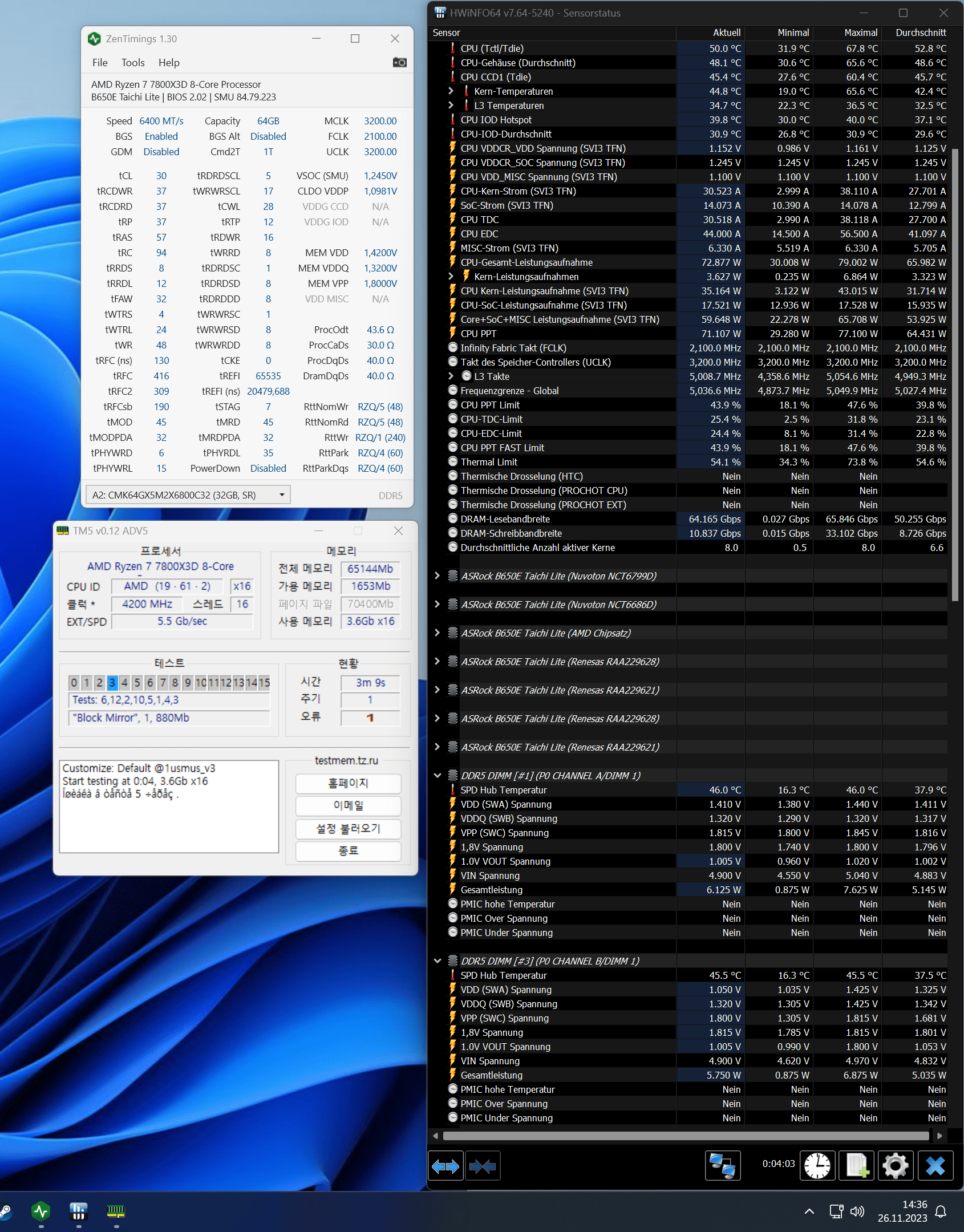Image resolution: width=964 pixels, height=1232 pixels.
Task: Click the Steam taskbar icon
Action: pos(5,1211)
